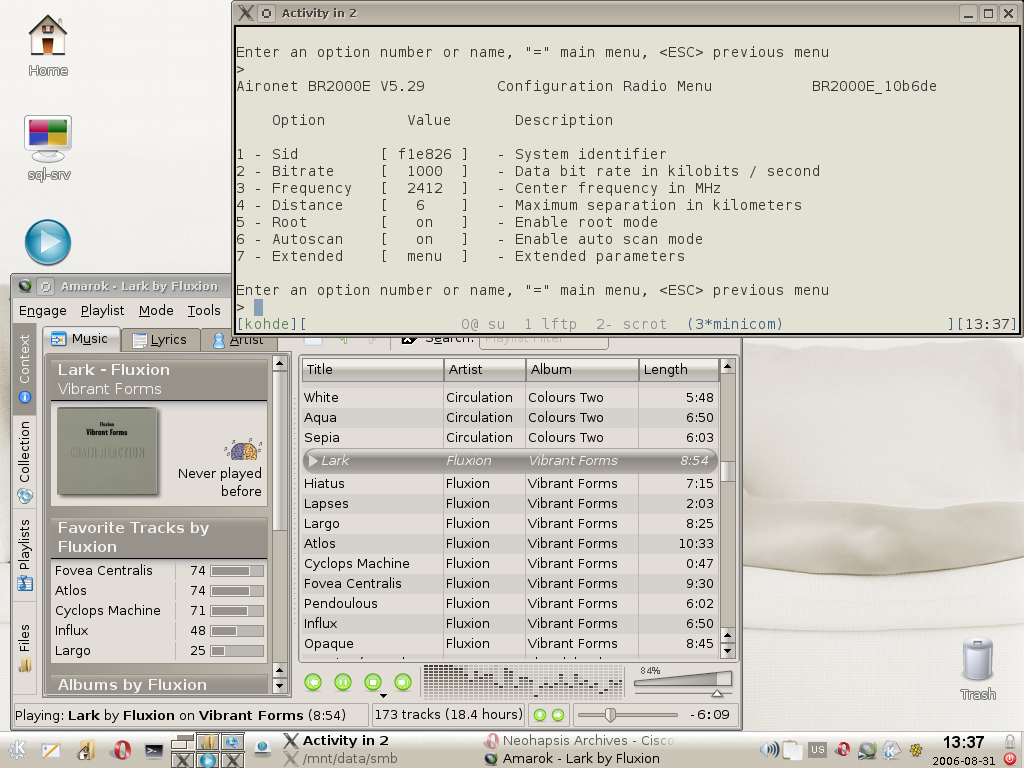The height and width of the screenshot is (768, 1024).
Task: Open the Playlist menu
Action: tap(103, 311)
